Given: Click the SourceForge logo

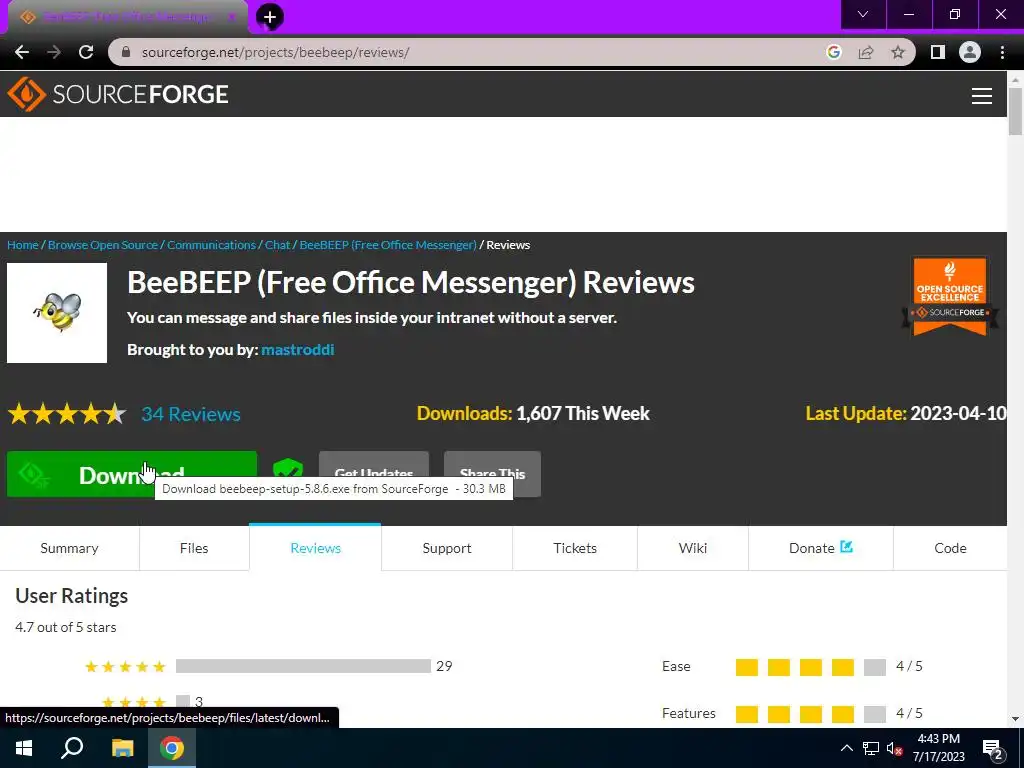Looking at the screenshot, I should pos(118,94).
